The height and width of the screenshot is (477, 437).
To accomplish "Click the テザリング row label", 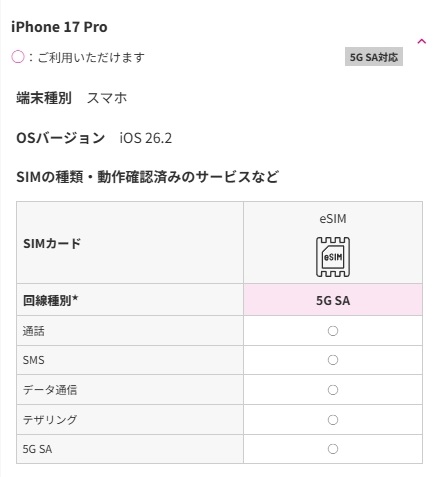I will click(50, 420).
